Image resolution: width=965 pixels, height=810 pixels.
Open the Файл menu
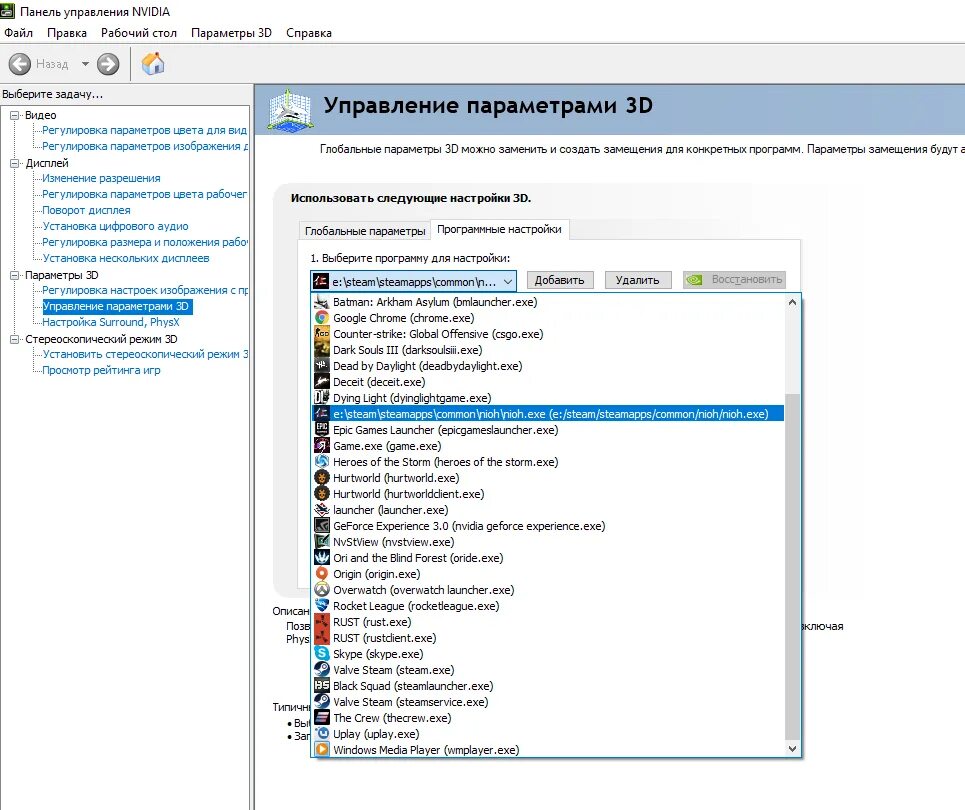(18, 33)
